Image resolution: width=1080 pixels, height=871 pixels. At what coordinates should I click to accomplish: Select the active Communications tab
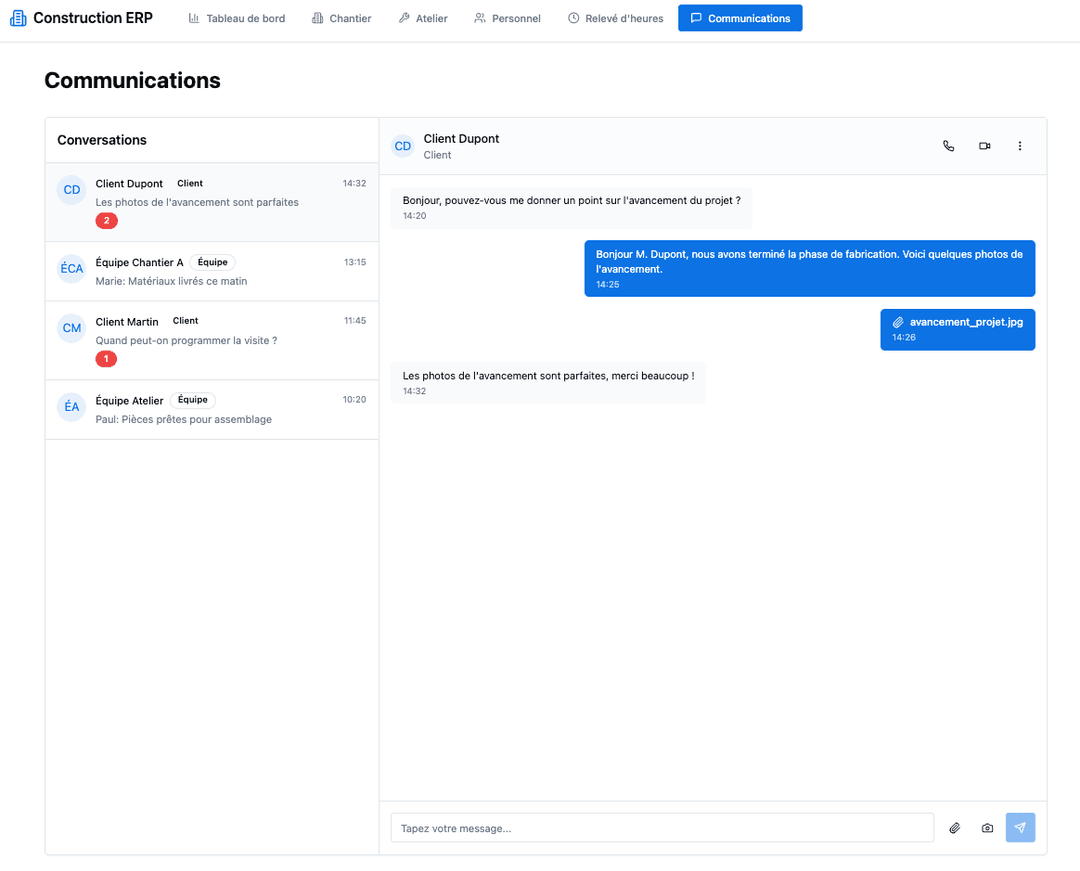(739, 18)
